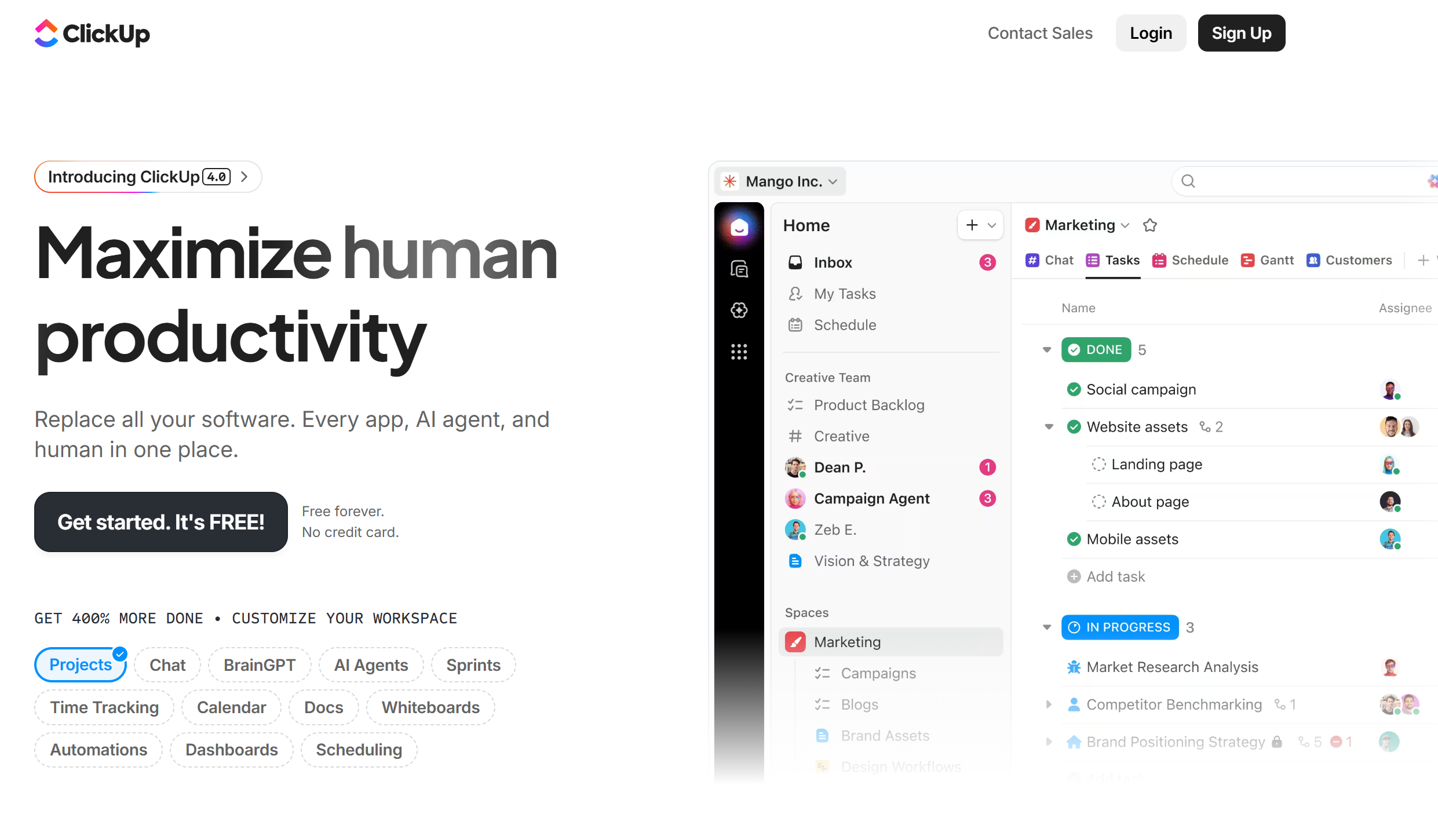Switch to the Gantt tab
The image size is (1438, 840).
point(1267,261)
